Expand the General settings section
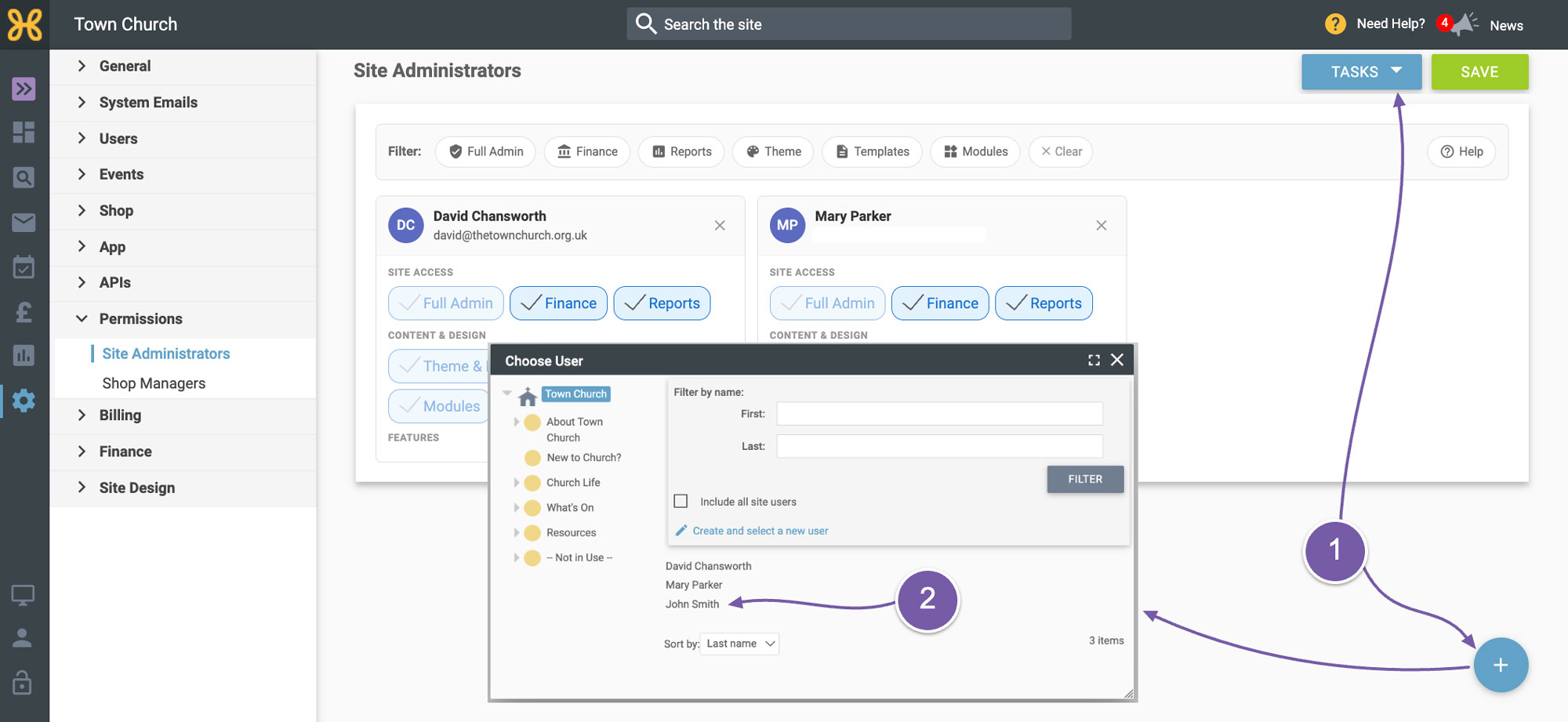 (x=183, y=67)
